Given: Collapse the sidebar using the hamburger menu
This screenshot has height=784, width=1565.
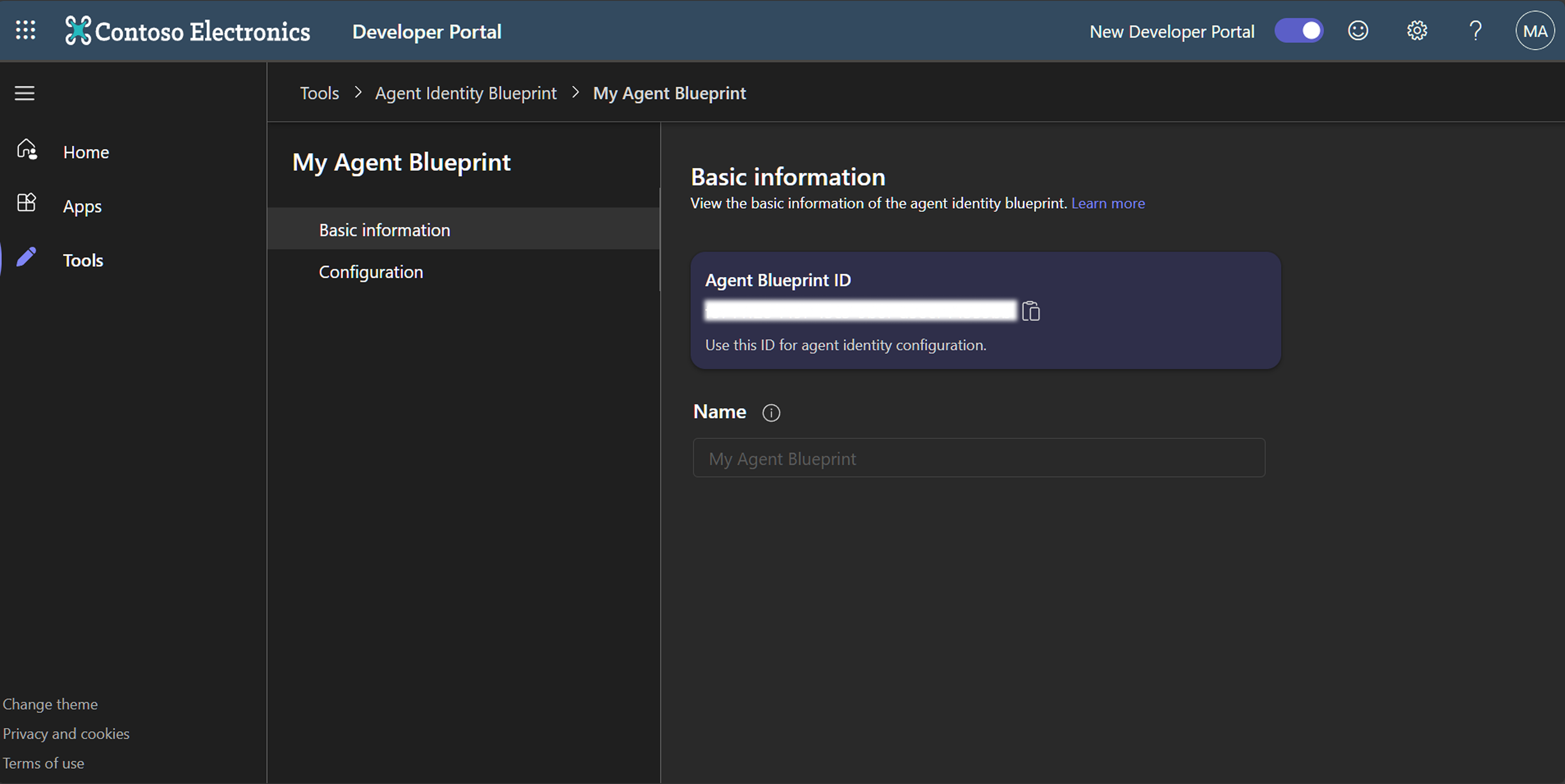Looking at the screenshot, I should (25, 93).
